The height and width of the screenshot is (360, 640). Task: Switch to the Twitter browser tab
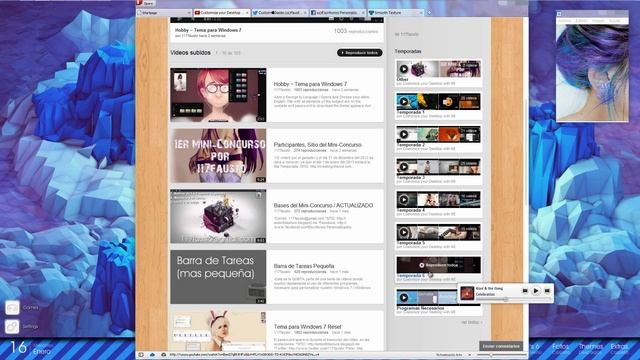pos(280,13)
